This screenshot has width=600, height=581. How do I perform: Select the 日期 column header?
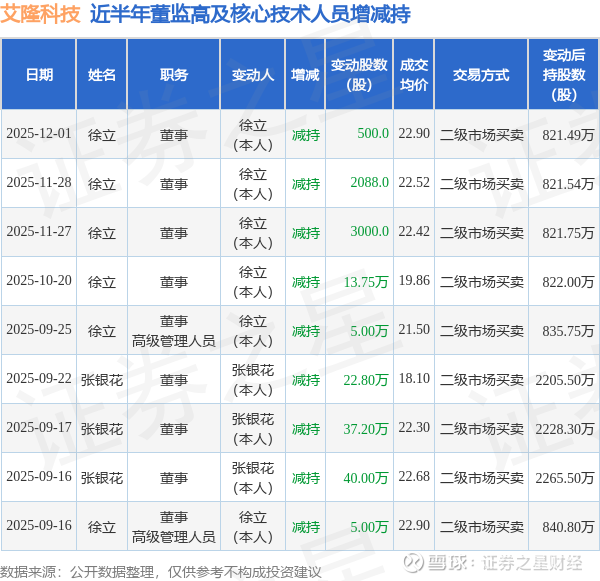39,74
